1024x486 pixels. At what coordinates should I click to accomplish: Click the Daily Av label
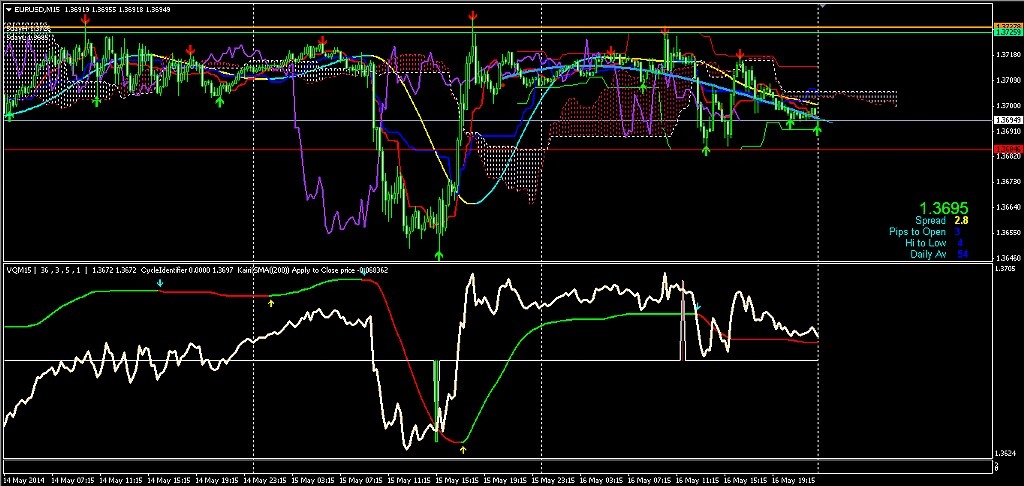(x=928, y=254)
